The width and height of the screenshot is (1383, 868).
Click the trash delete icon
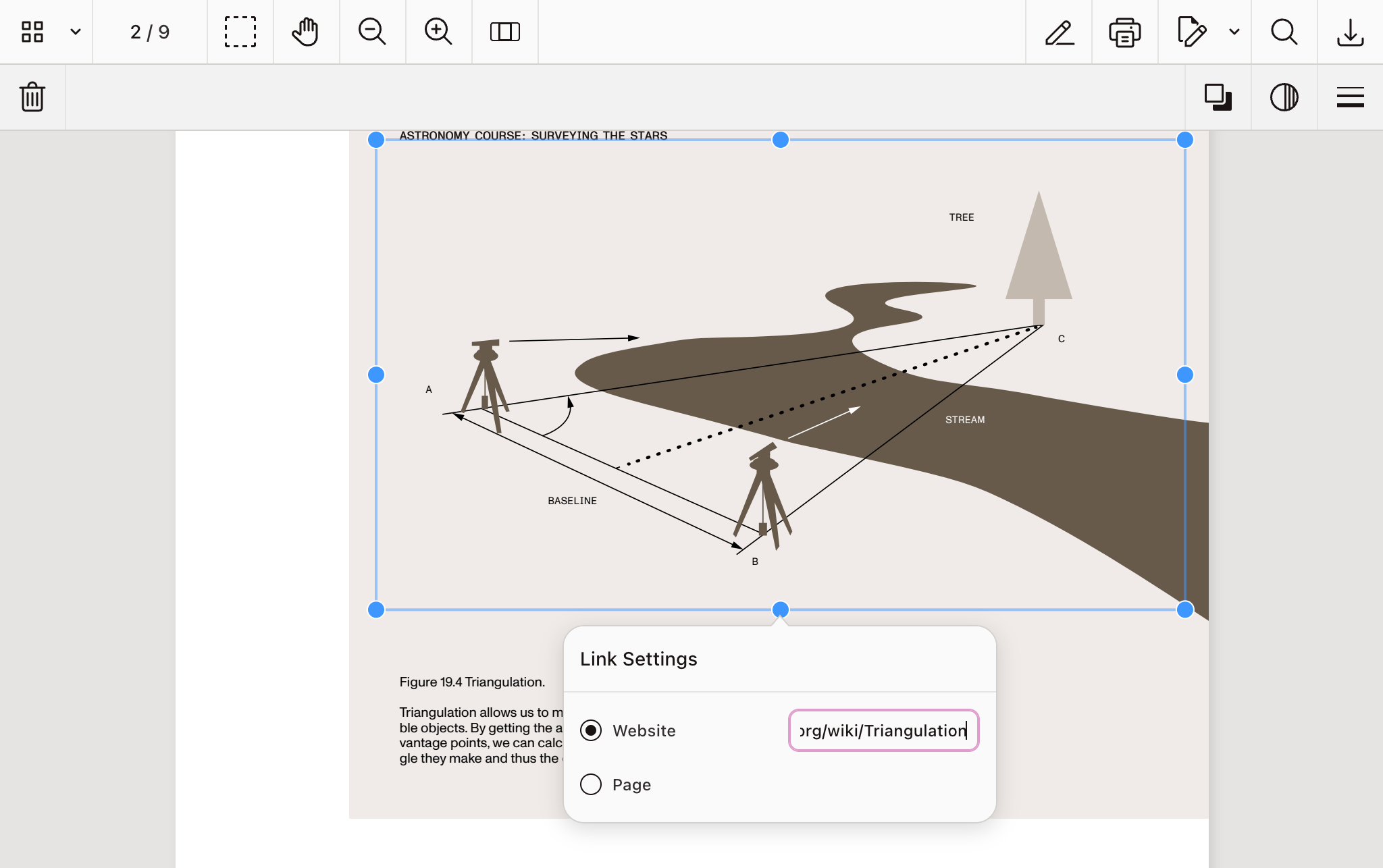32,97
